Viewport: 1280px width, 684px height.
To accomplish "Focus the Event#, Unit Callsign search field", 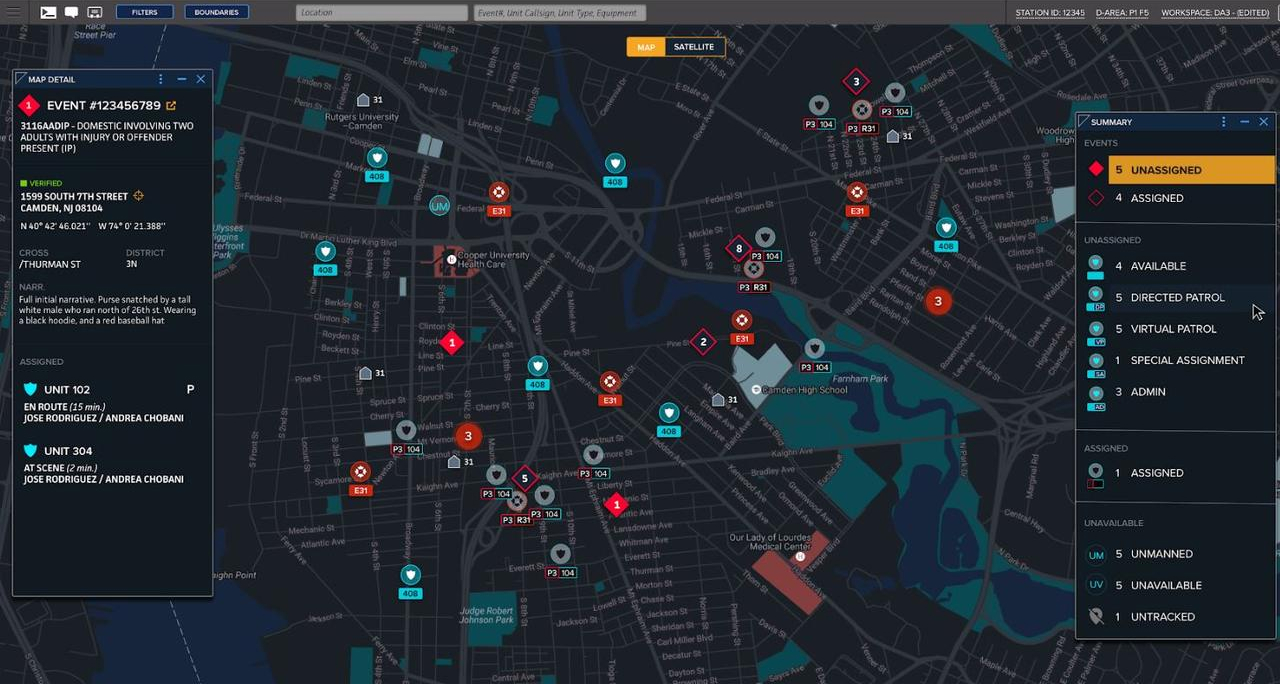I will tap(560, 13).
